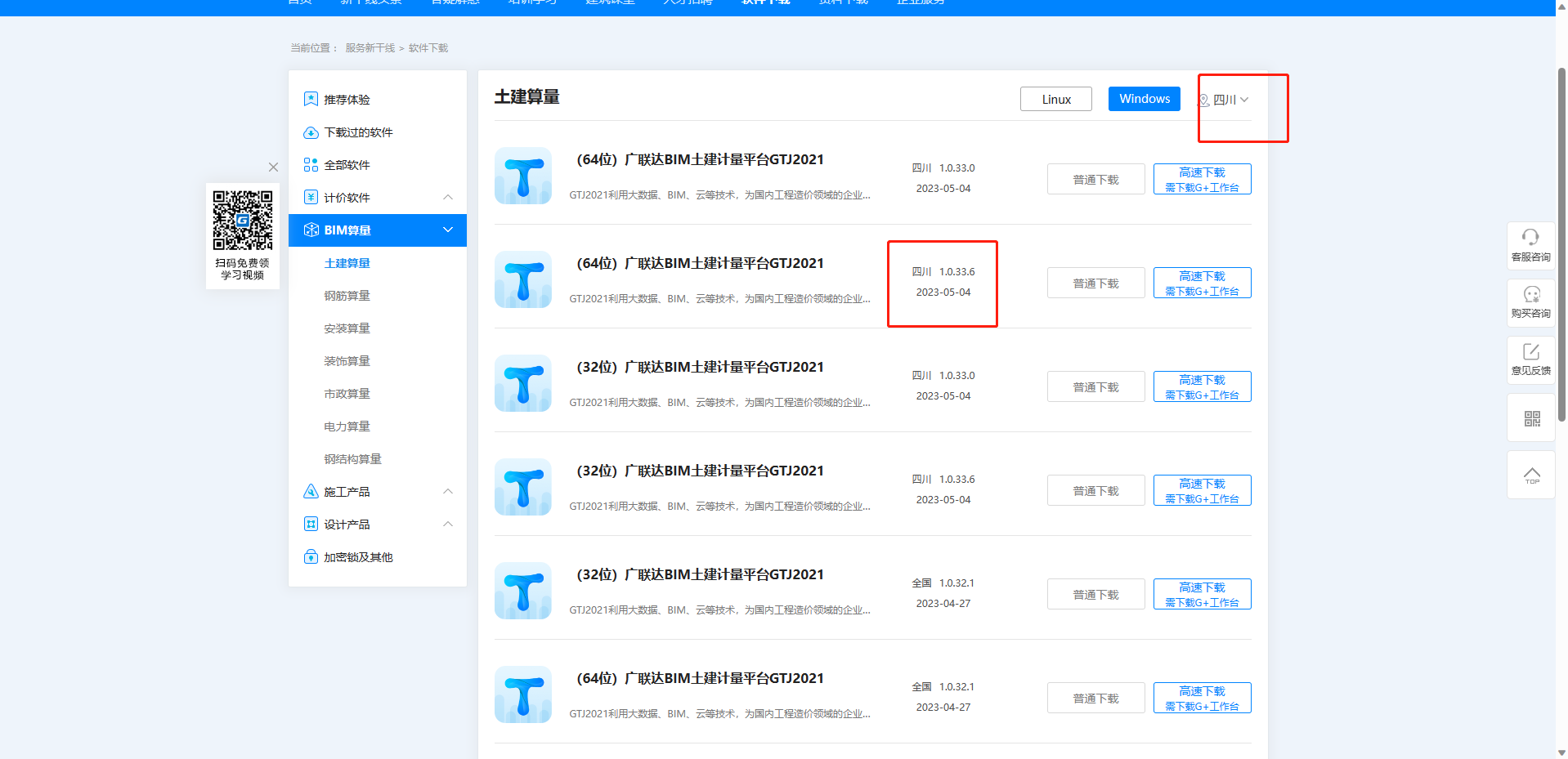Show floating QR code icon
The width and height of the screenshot is (1568, 759).
[x=1531, y=418]
